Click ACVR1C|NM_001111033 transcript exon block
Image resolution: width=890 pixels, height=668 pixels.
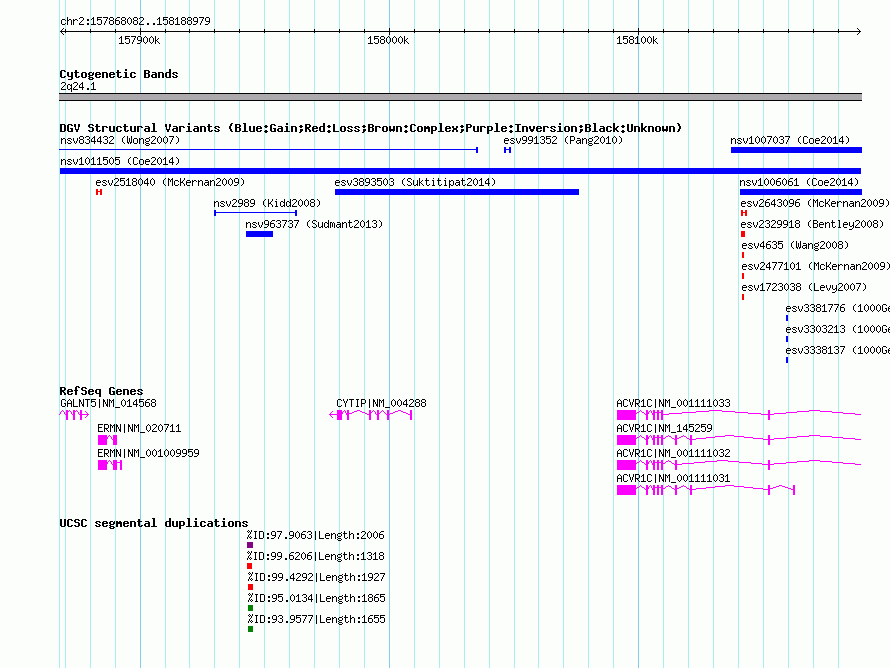(627, 415)
